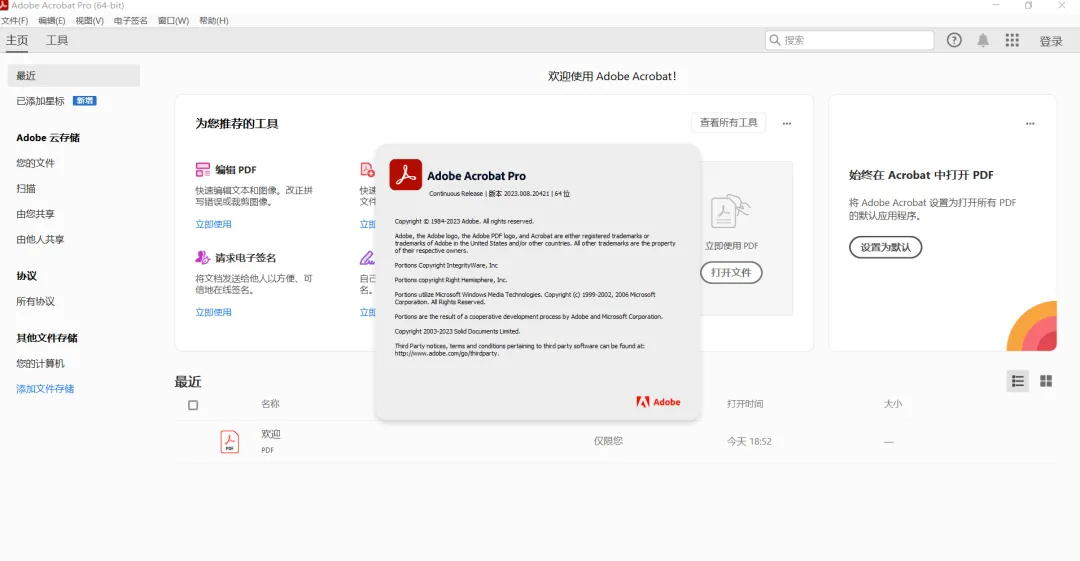
Task: Click the 欢迎 PDF file icon
Action: [x=229, y=441]
